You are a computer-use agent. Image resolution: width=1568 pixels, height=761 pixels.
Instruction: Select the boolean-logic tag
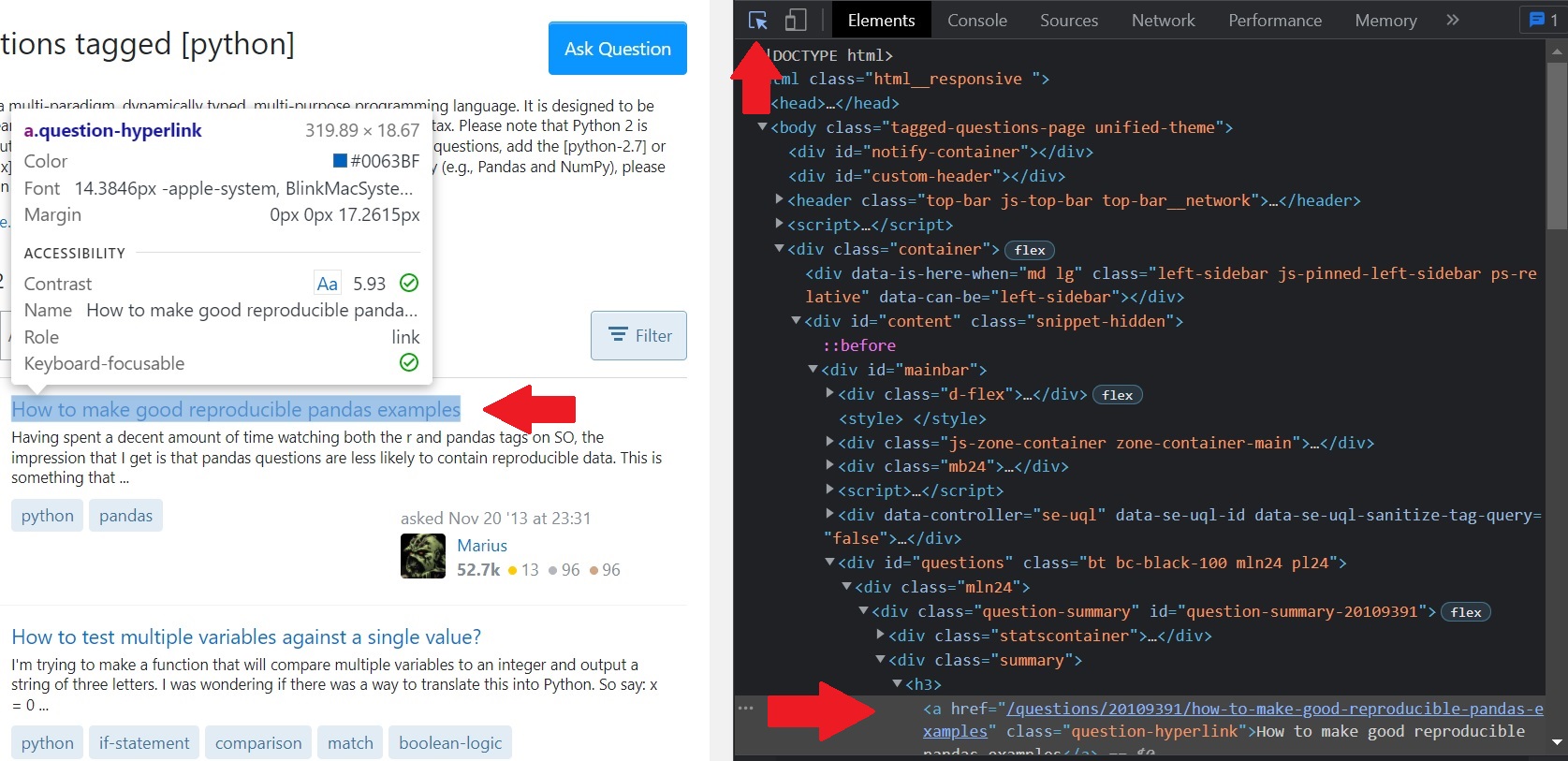pos(450,743)
